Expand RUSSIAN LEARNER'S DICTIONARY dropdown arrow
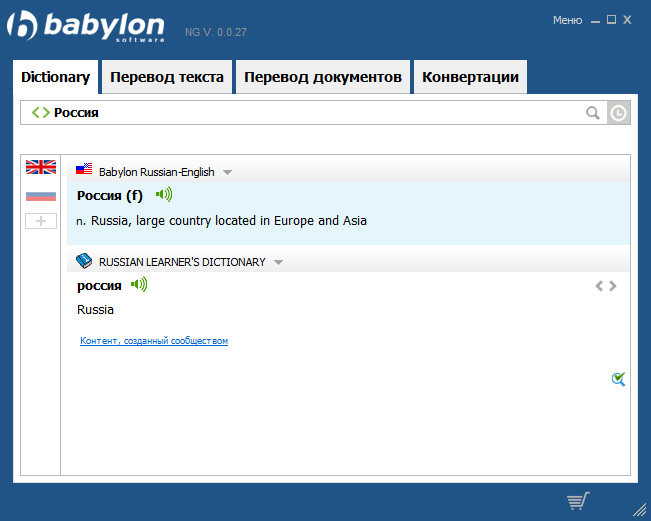This screenshot has width=651, height=521. pos(278,262)
